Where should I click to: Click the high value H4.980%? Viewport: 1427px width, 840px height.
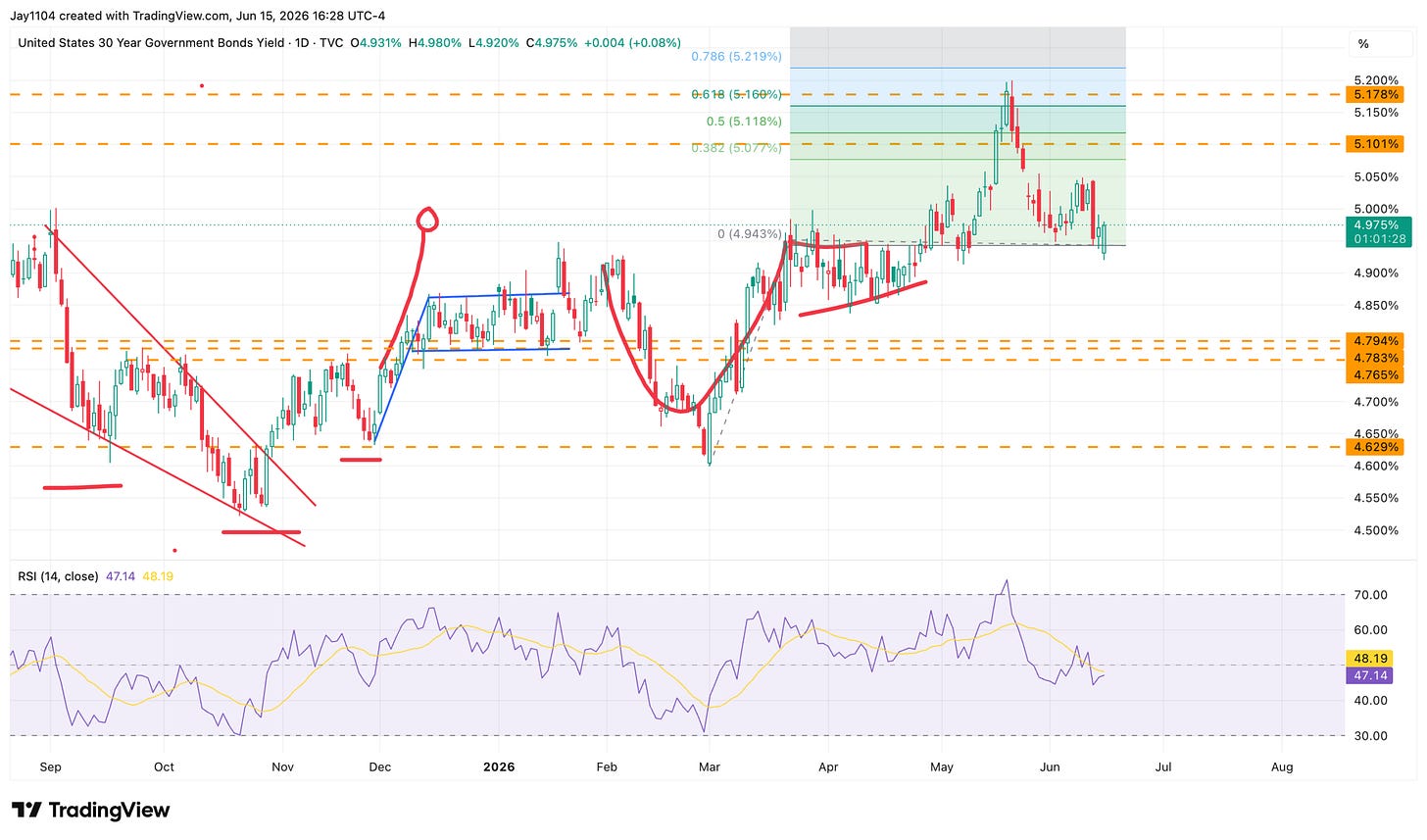point(435,43)
